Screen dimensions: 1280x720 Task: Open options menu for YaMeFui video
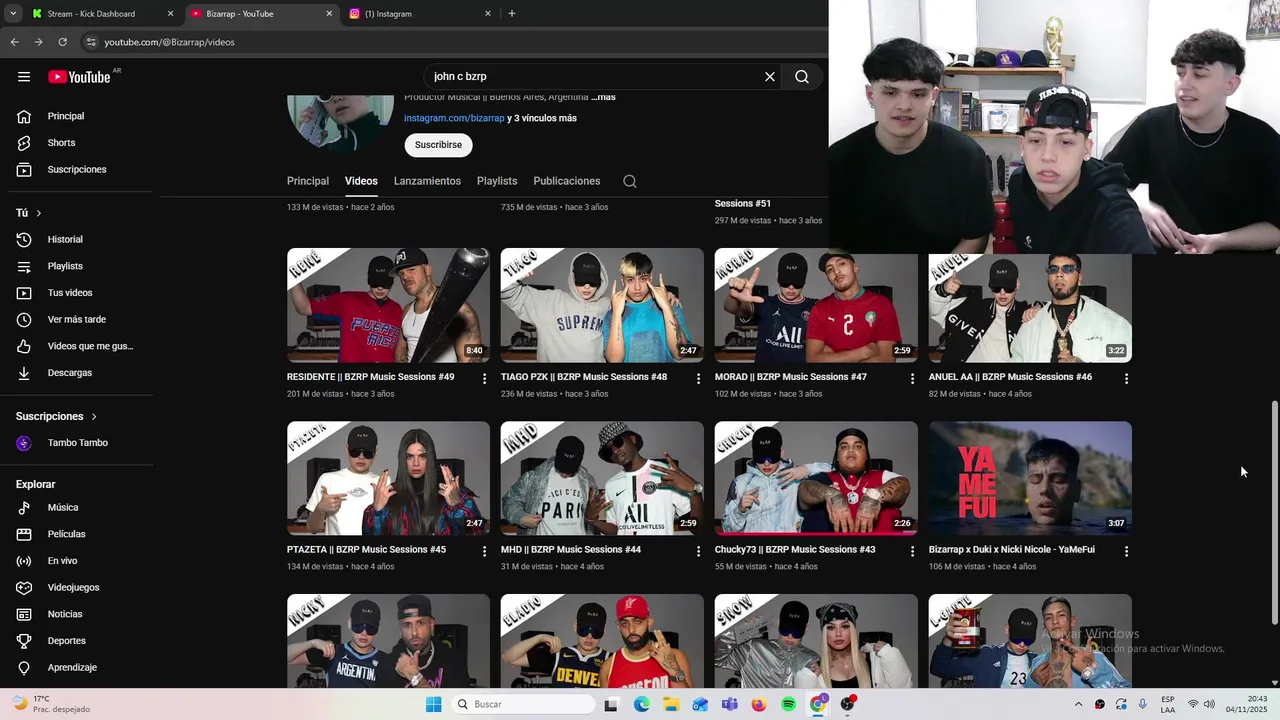tap(1126, 551)
